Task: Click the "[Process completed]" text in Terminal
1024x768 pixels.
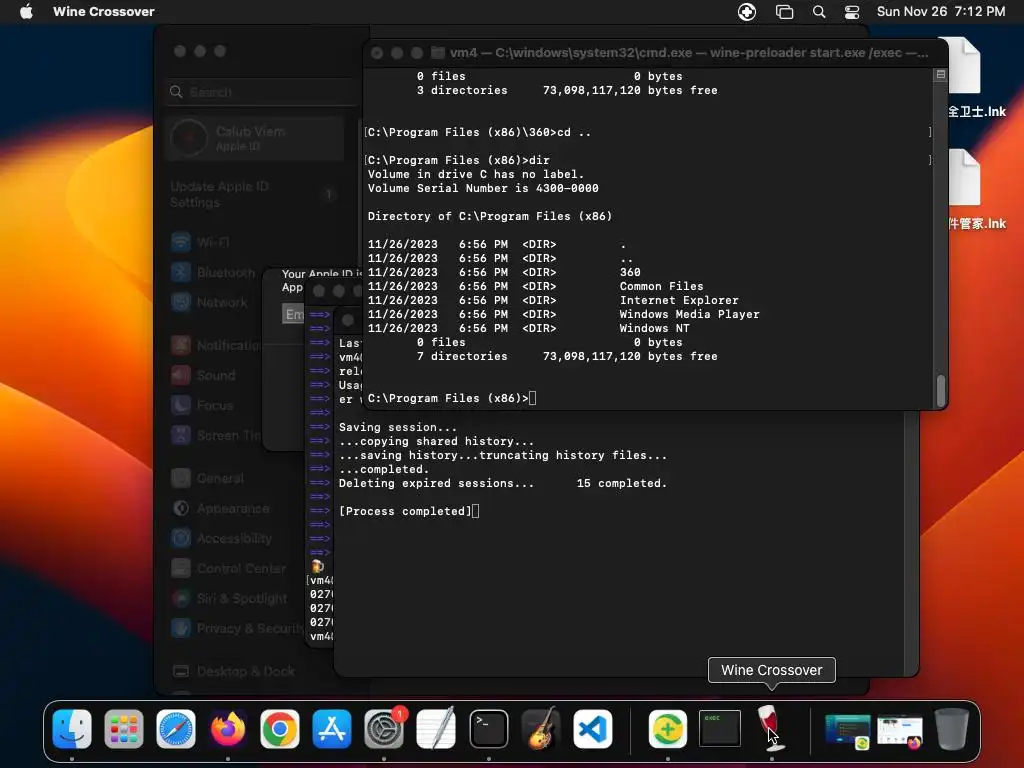Action: [405, 511]
